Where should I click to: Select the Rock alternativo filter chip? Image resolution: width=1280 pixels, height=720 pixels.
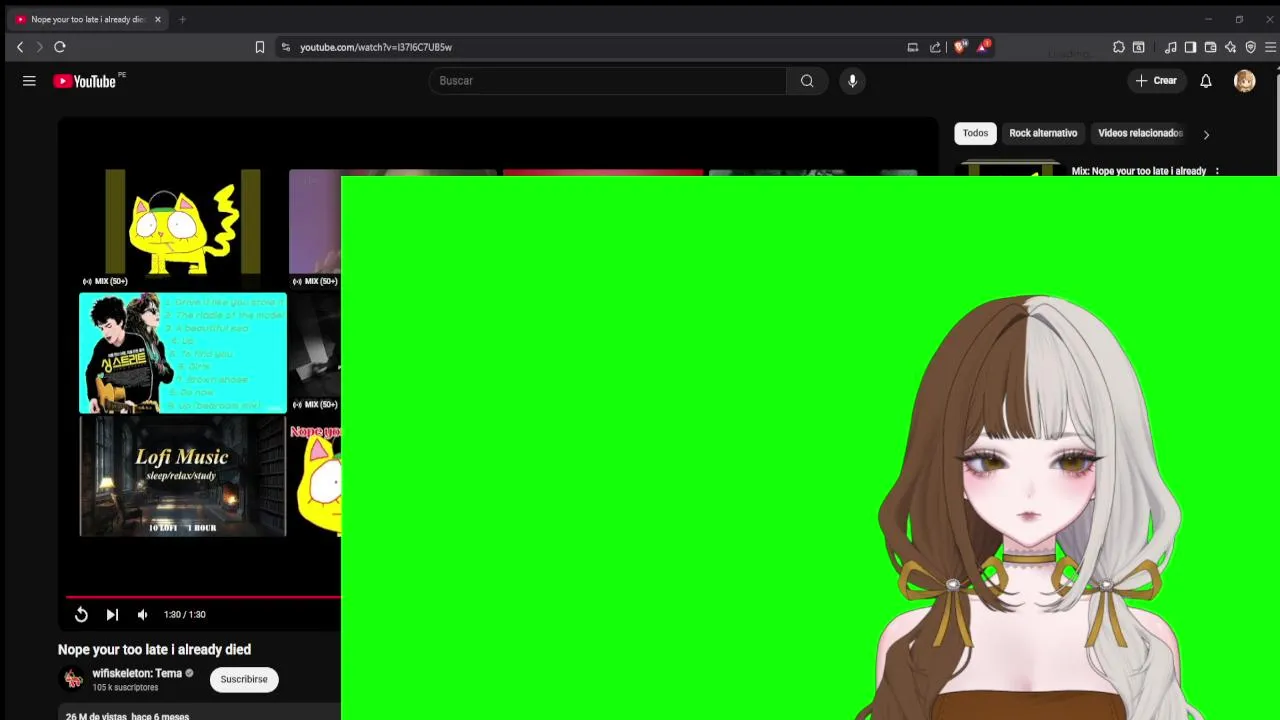tap(1043, 133)
